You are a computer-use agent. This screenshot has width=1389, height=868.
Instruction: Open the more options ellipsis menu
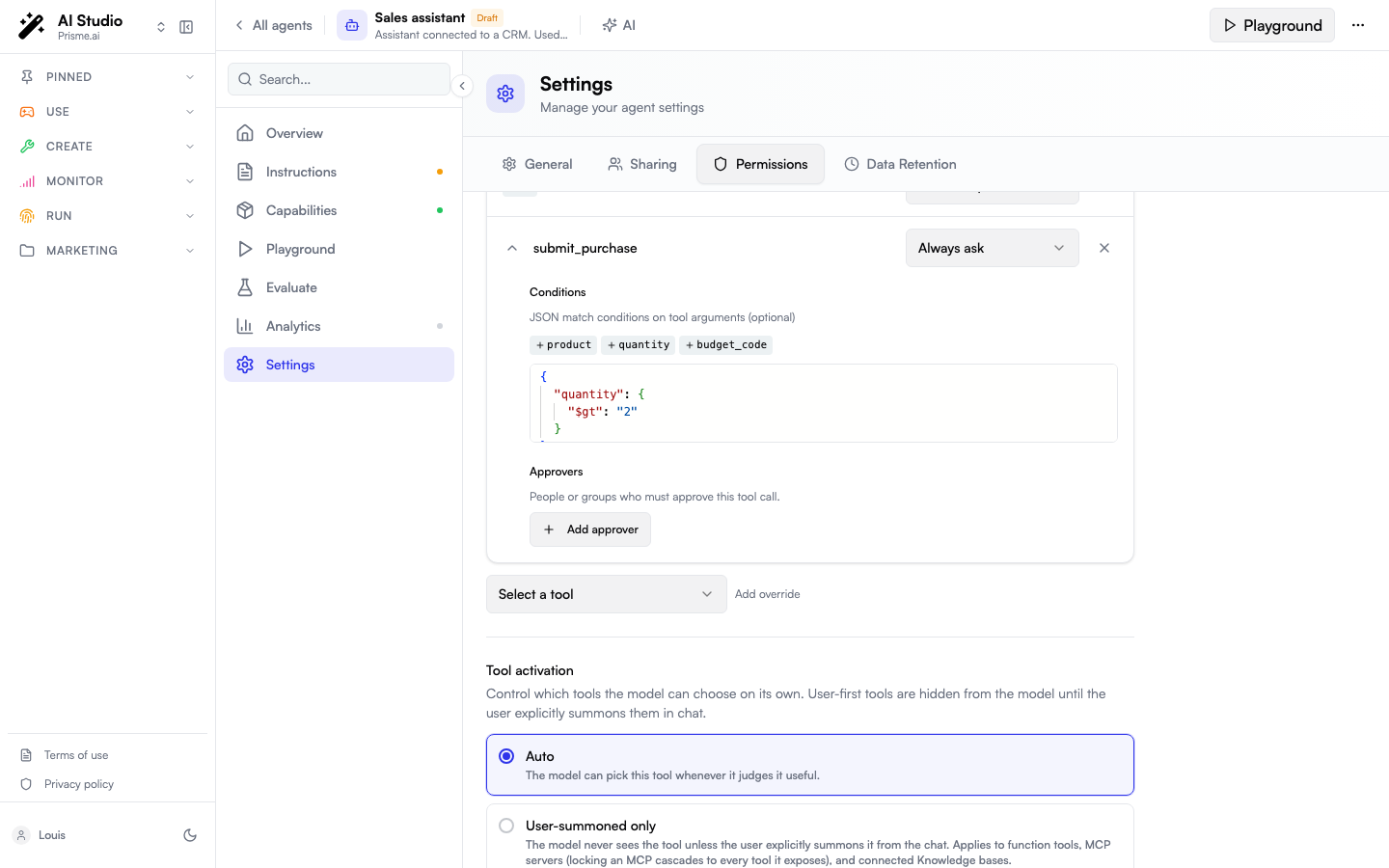(x=1358, y=25)
